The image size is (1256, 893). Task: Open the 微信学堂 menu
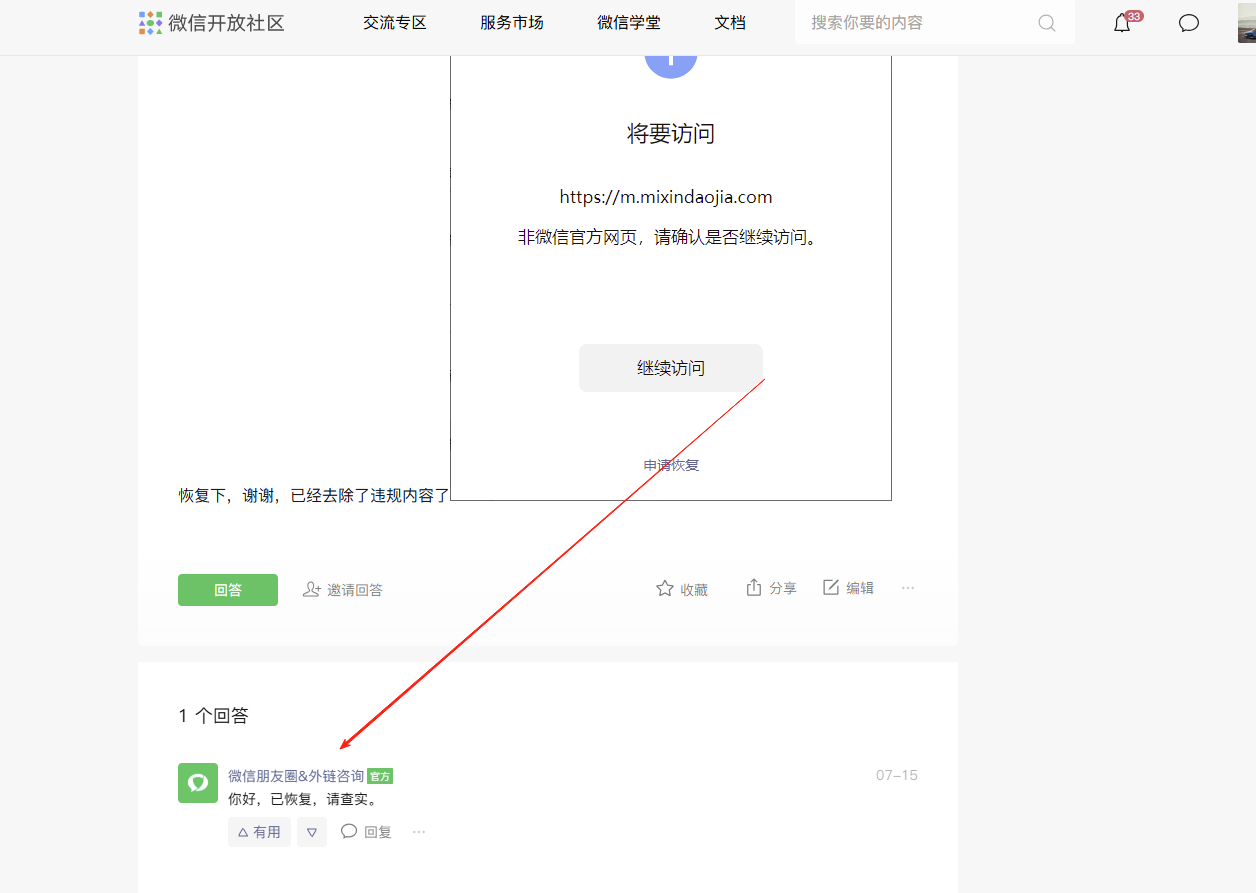[x=629, y=23]
